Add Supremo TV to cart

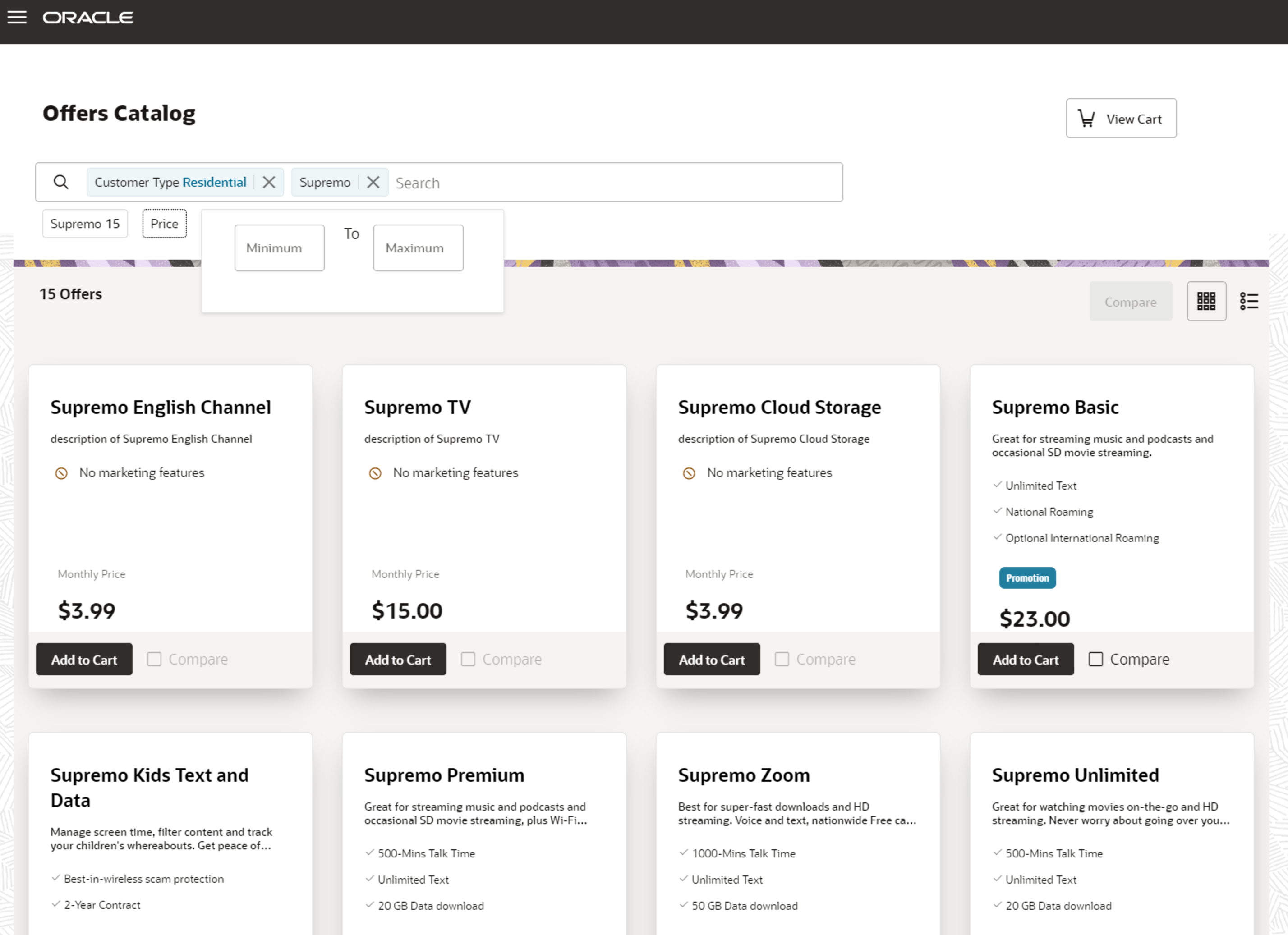point(397,659)
